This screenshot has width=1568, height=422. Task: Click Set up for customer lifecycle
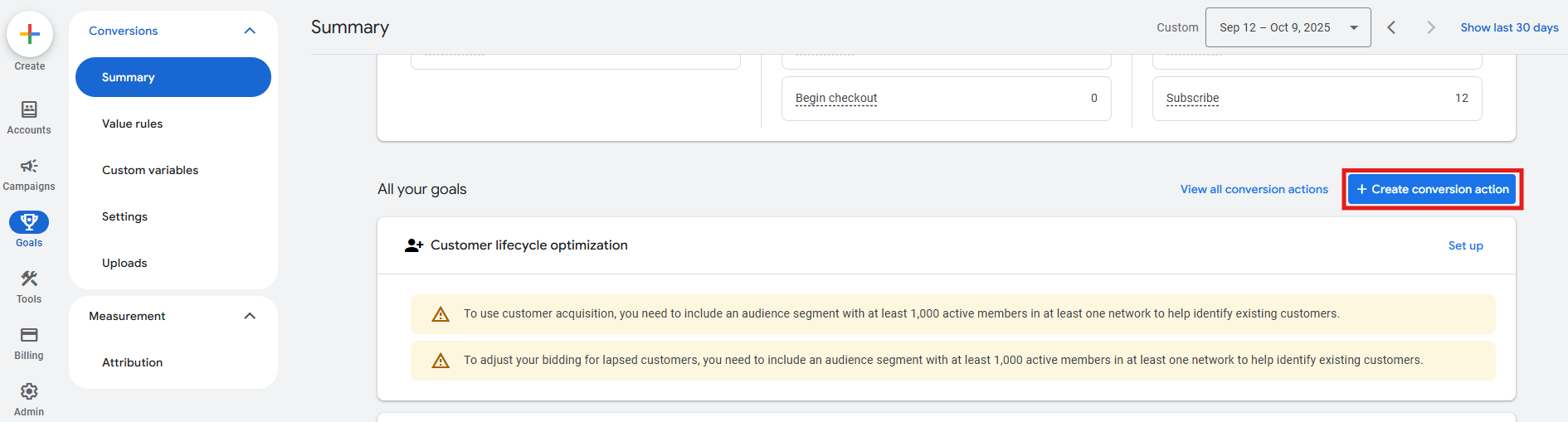pos(1465,245)
